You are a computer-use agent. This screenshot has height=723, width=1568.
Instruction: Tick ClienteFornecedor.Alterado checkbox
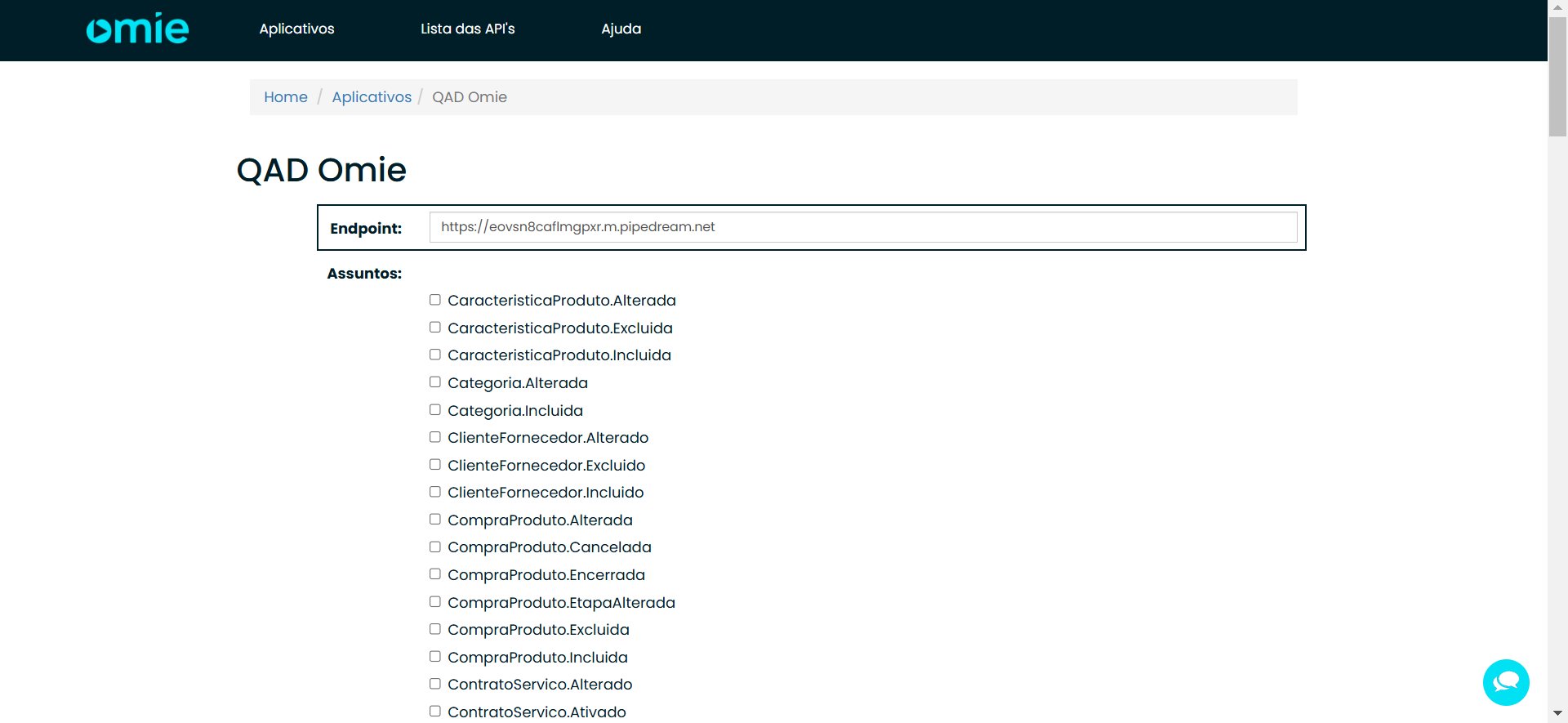pyautogui.click(x=435, y=437)
